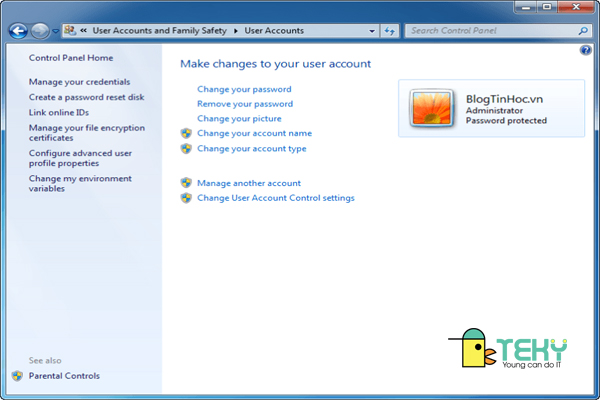Open Manage your file encryption certificates

87,133
